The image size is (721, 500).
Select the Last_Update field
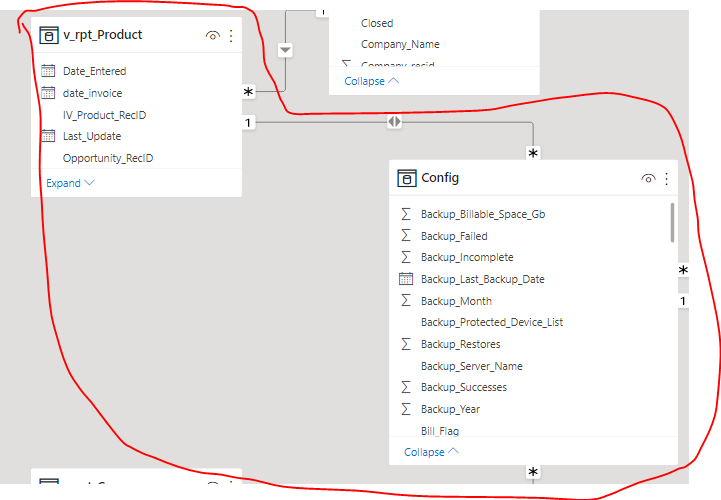[92, 136]
